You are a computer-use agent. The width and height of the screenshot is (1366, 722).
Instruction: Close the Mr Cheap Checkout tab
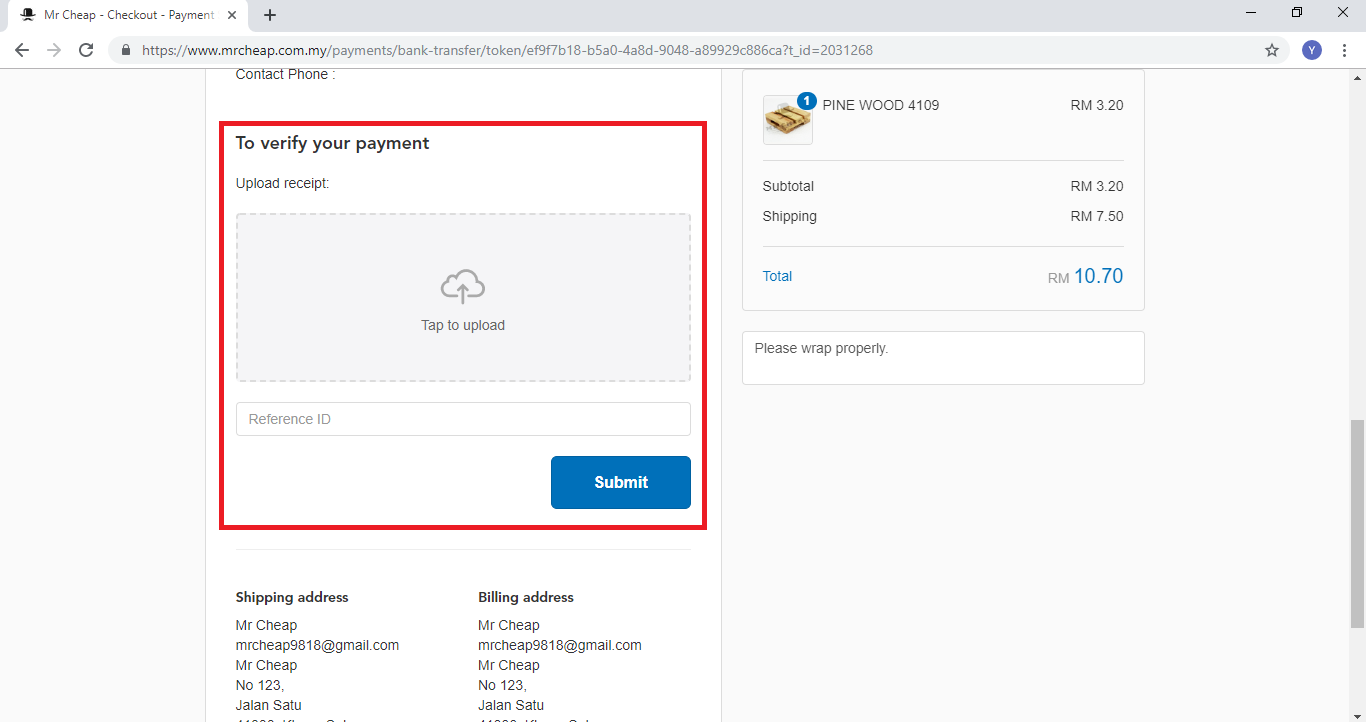tap(232, 15)
